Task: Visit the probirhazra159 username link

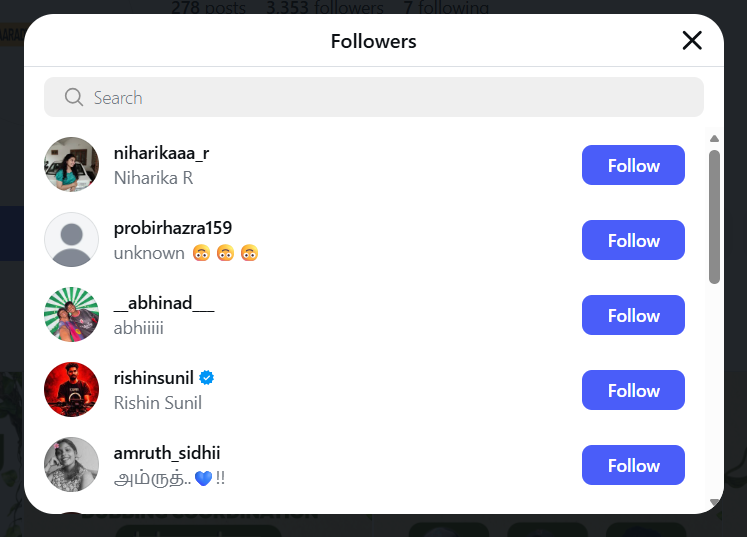Action: click(x=172, y=228)
